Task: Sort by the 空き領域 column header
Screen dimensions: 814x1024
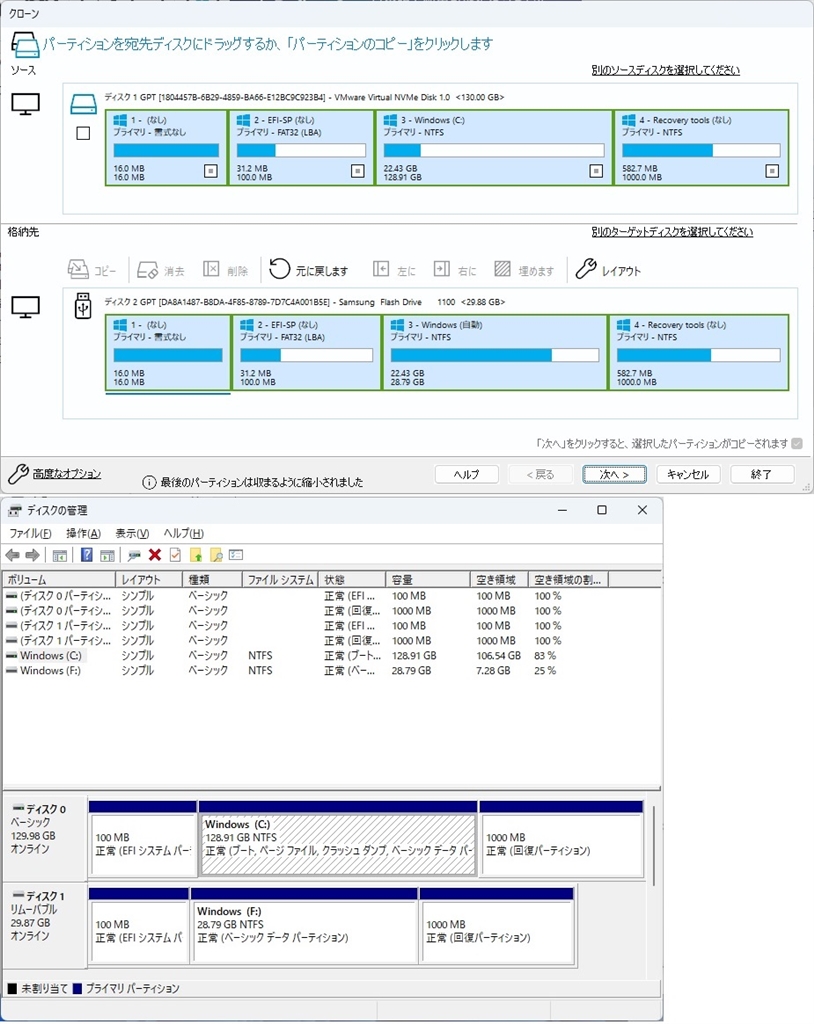Action: coord(498,579)
